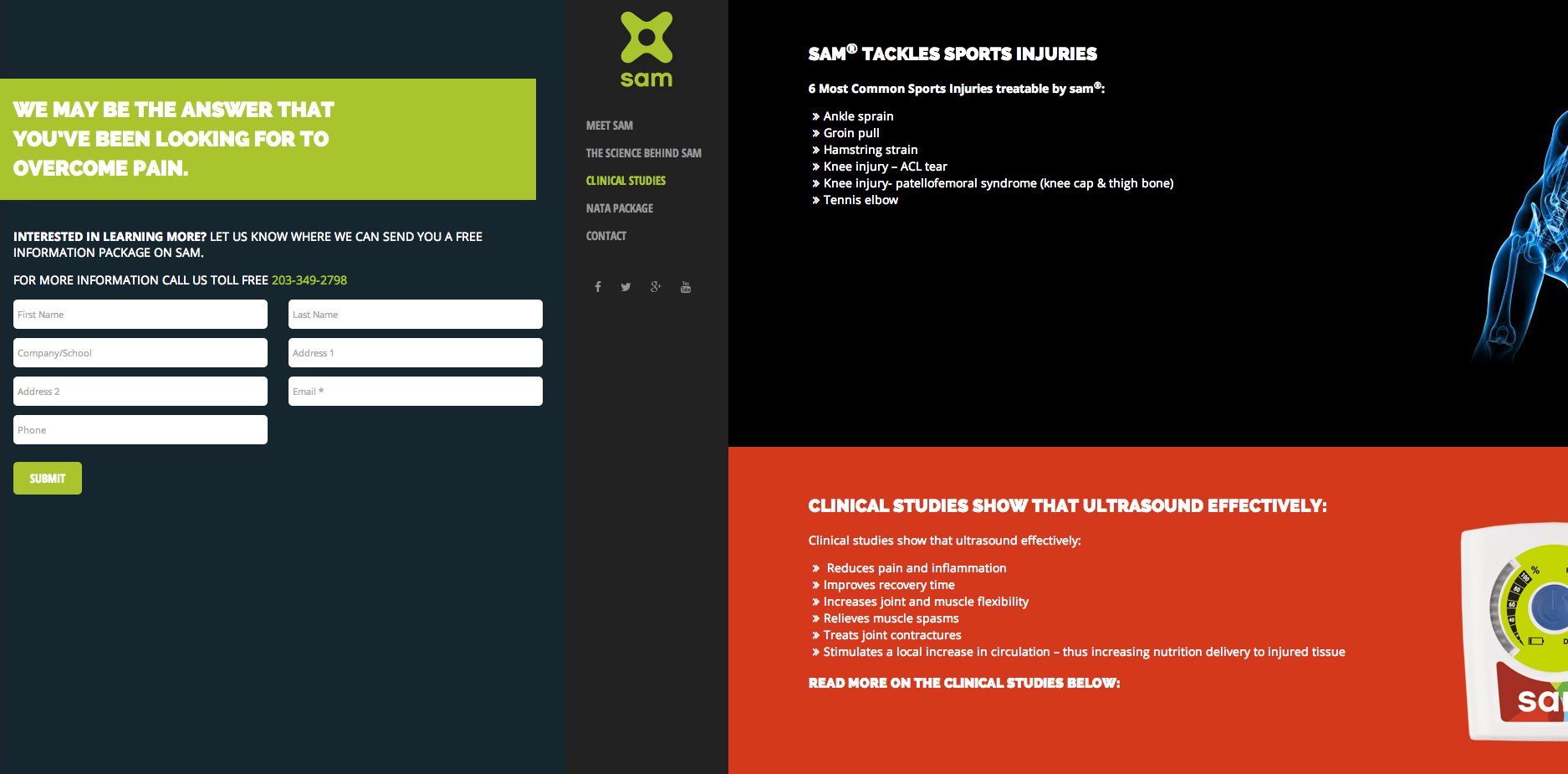The height and width of the screenshot is (774, 1568).
Task: Click into the Last Name field
Action: (415, 315)
